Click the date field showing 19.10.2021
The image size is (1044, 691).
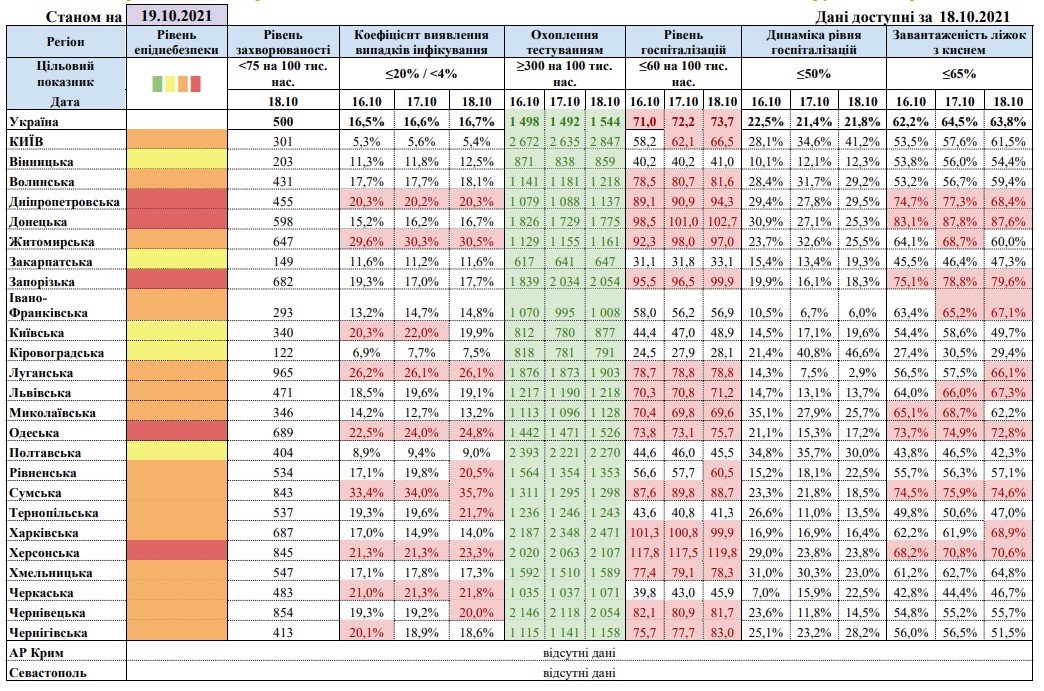(x=177, y=16)
